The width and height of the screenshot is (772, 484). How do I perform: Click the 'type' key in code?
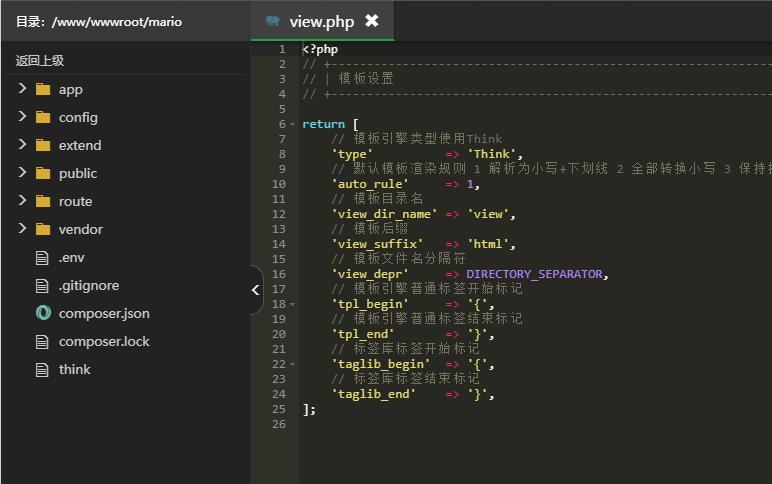point(352,154)
